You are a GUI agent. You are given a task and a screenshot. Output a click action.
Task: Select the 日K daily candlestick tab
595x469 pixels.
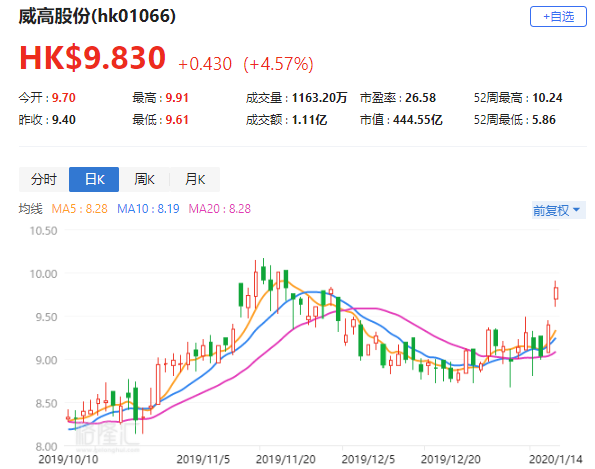[94, 179]
